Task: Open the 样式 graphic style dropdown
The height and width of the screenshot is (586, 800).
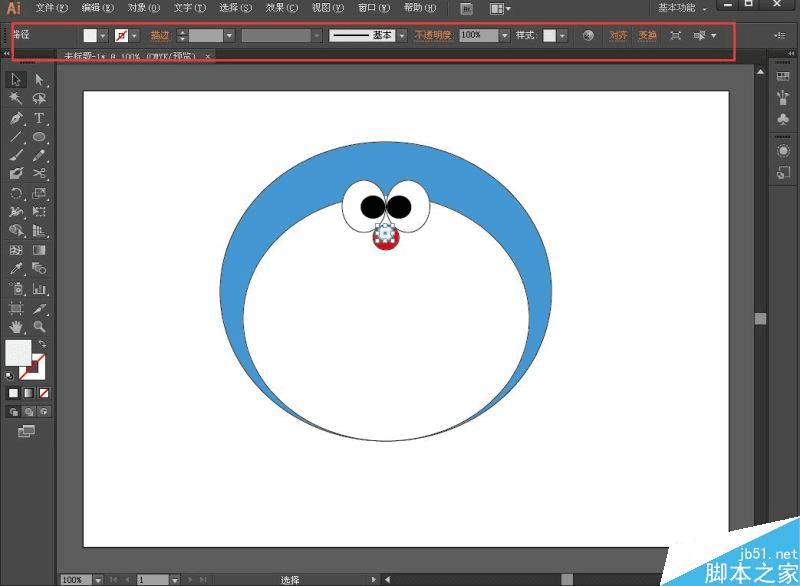Action: point(562,36)
